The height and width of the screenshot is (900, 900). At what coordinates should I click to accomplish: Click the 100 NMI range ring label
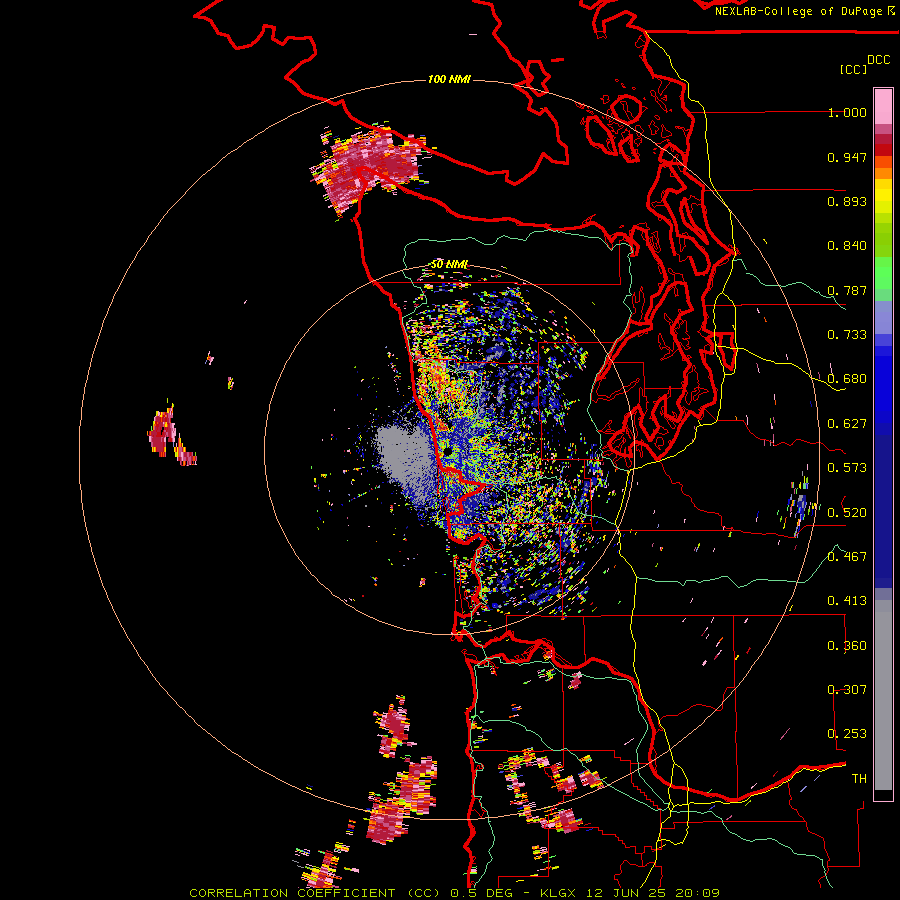point(449,79)
